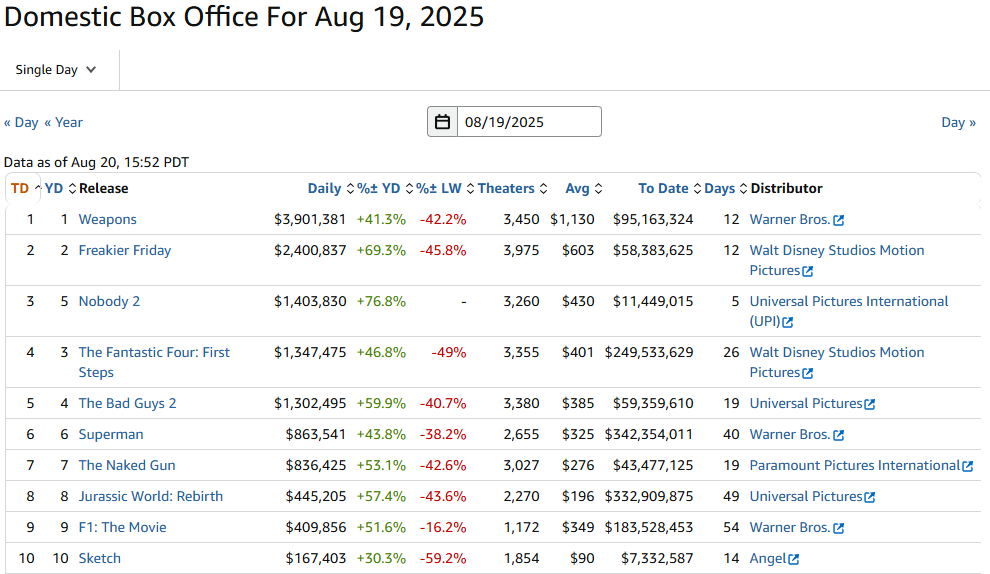The height and width of the screenshot is (574, 990).
Task: Open Paramount Pictures International distributor link
Action: pyautogui.click(x=855, y=465)
